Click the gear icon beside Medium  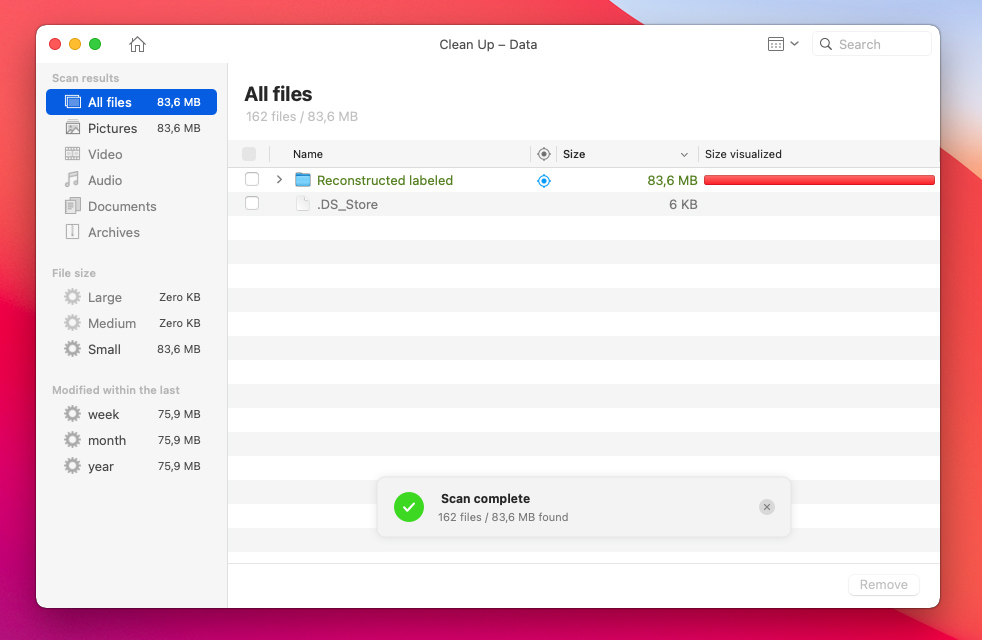(73, 323)
